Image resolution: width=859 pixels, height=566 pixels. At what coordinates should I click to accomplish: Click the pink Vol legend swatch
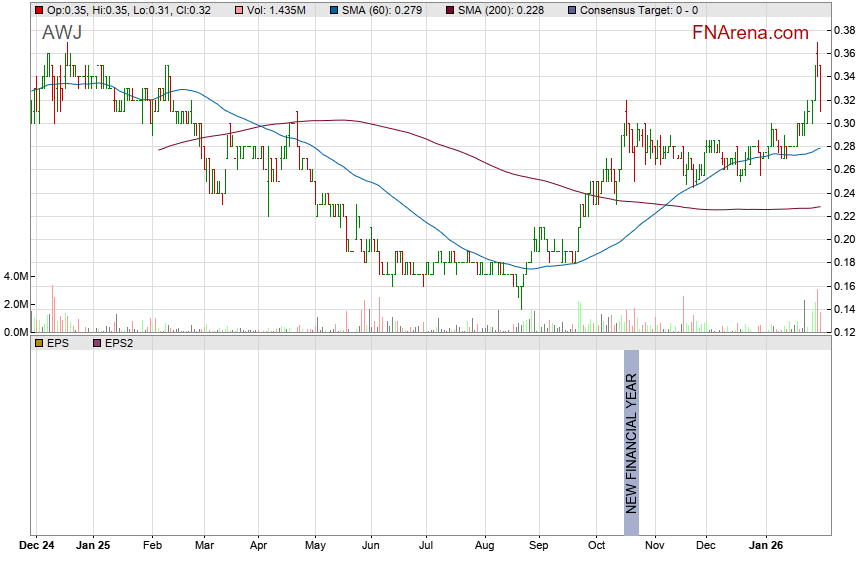(x=238, y=10)
